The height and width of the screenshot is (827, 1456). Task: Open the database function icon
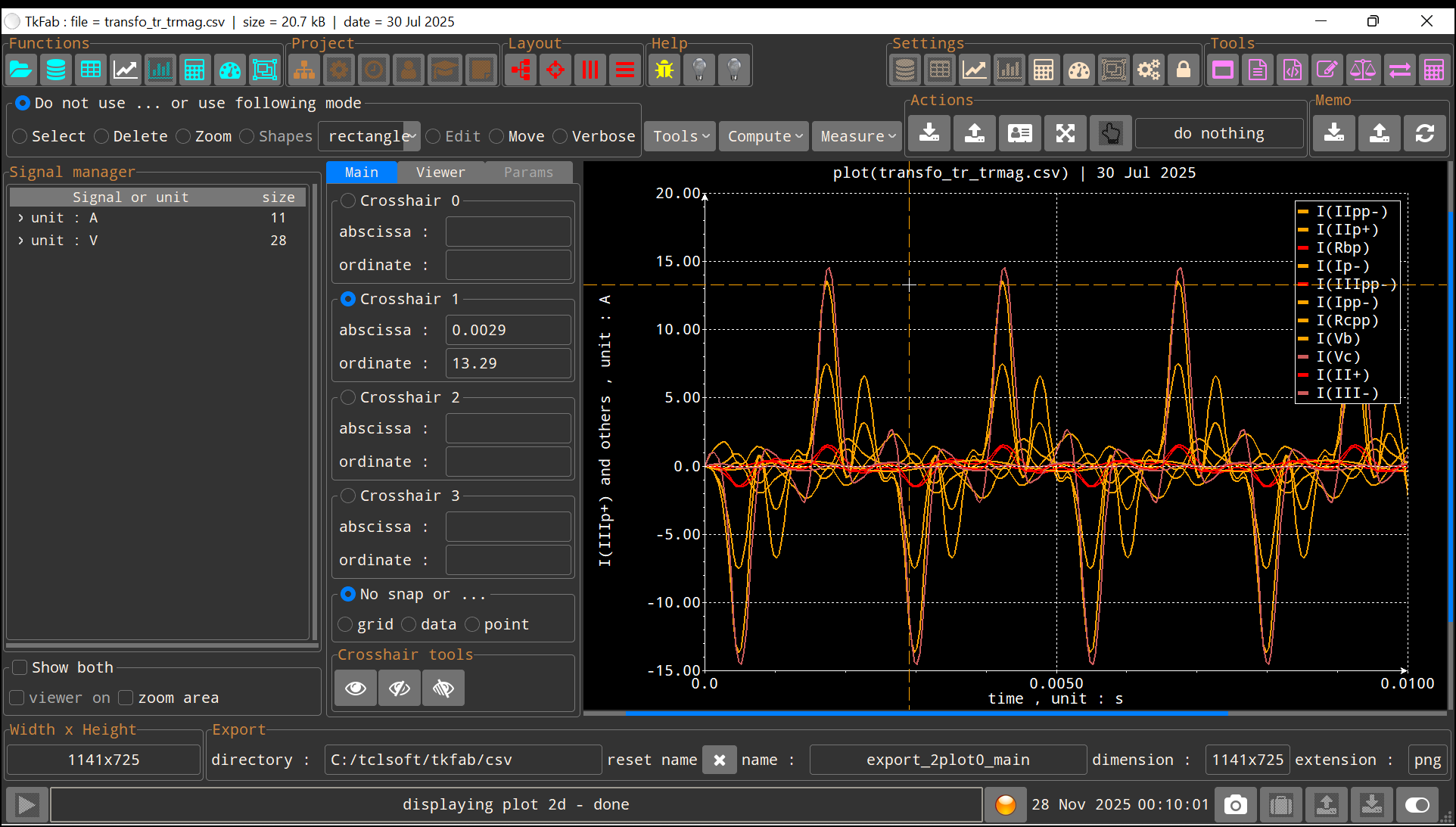(x=55, y=70)
